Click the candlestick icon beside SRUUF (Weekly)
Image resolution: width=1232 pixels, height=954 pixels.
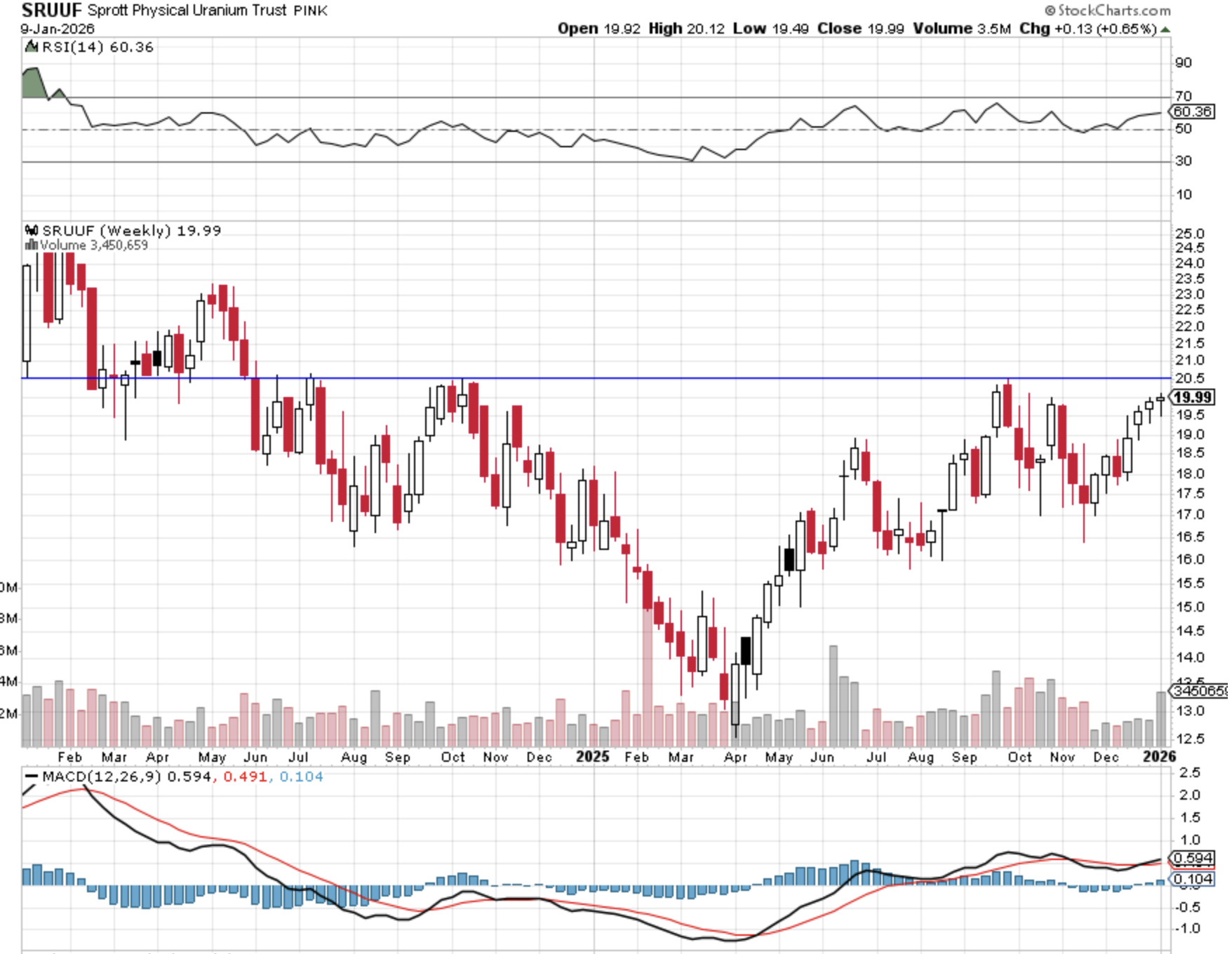[x=31, y=231]
